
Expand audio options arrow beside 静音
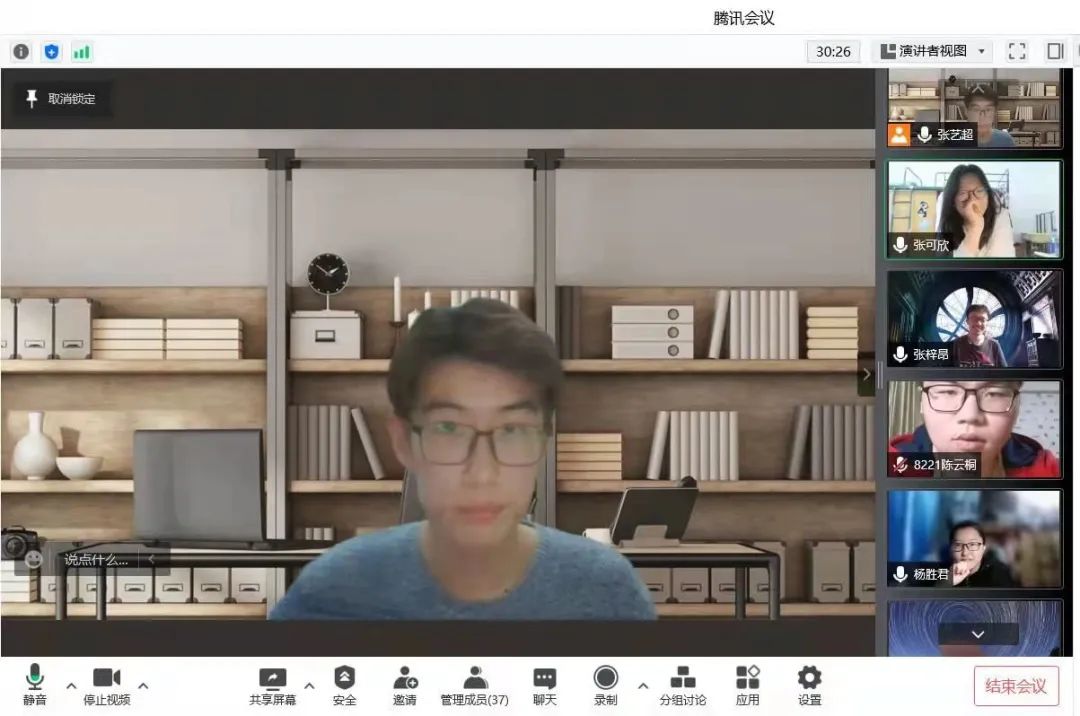[x=71, y=685]
